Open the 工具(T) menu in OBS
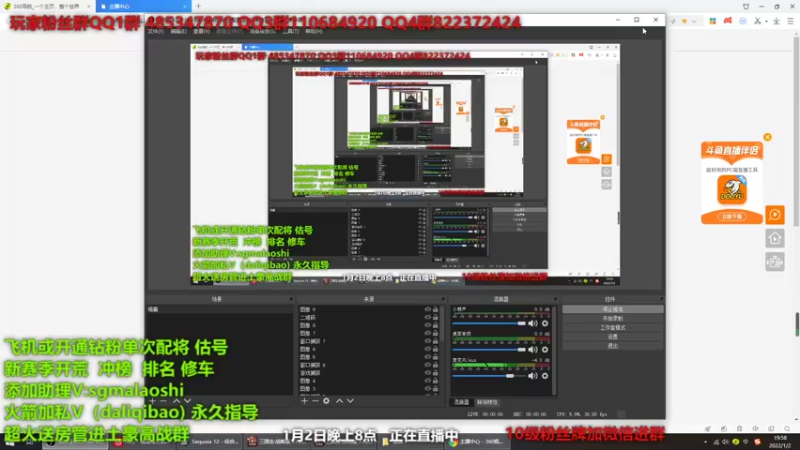The width and height of the screenshot is (800, 450). coord(290,32)
